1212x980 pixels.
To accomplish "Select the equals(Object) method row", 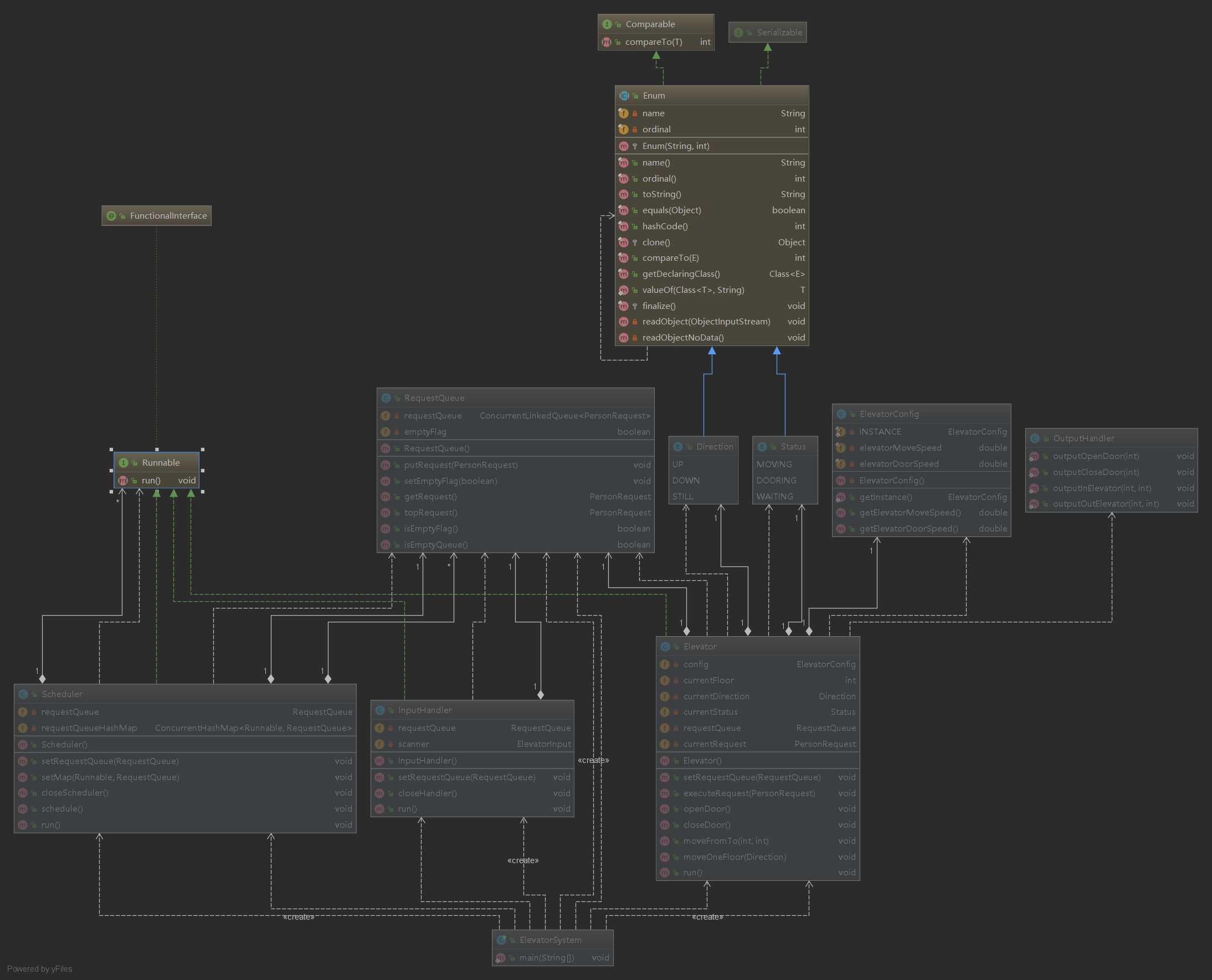I will pos(712,210).
